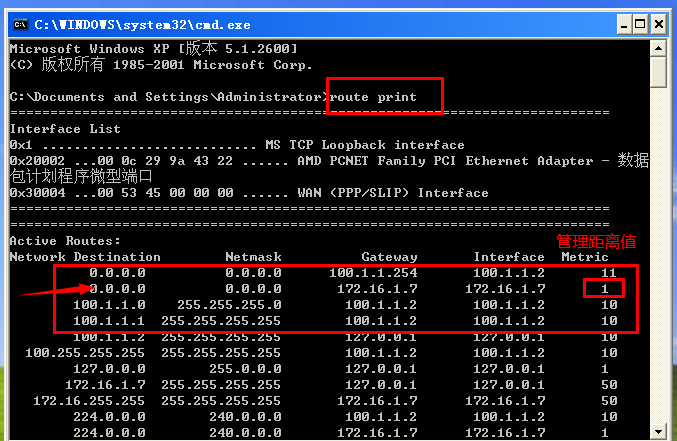
Task: Maximize the cmd.exe window
Action: click(640, 24)
